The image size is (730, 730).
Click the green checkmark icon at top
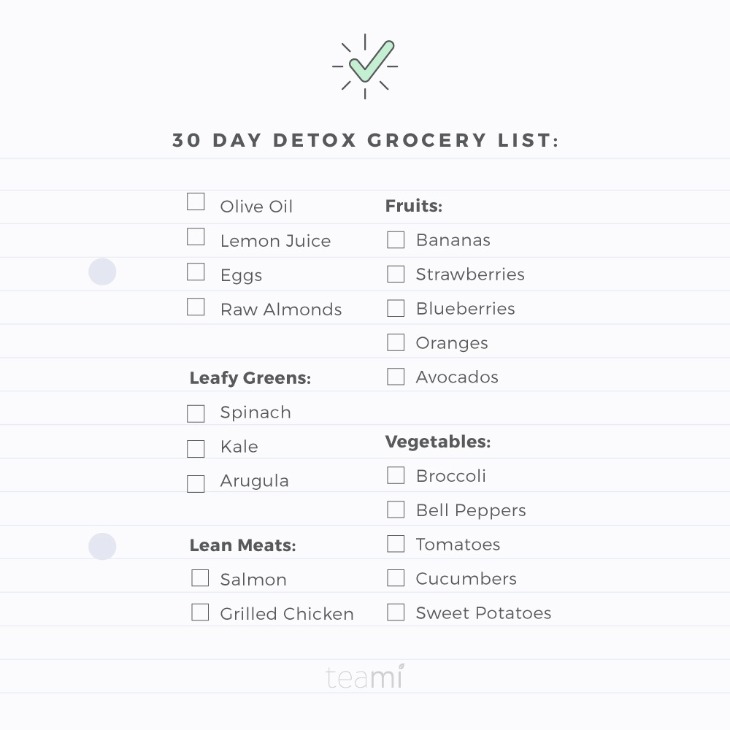coord(365,66)
